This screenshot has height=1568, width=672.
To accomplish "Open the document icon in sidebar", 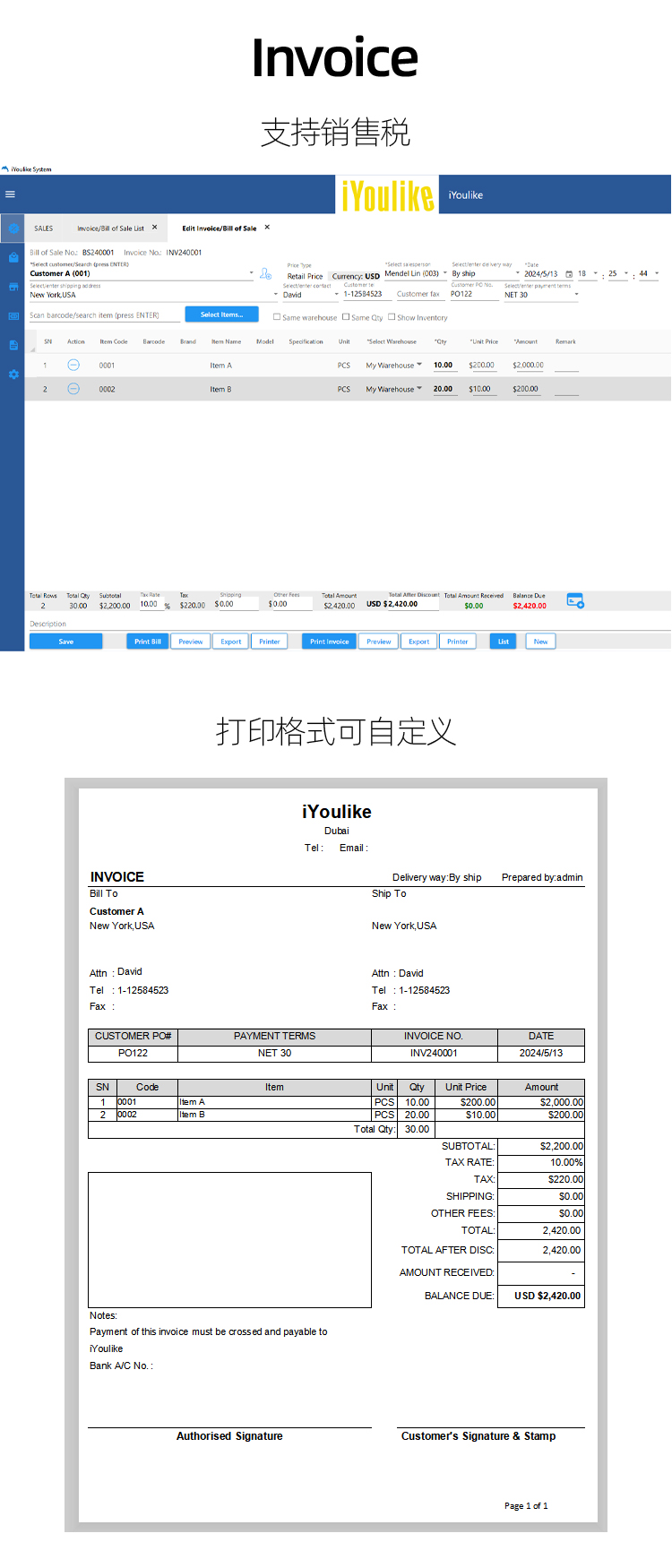I will pos(13,345).
